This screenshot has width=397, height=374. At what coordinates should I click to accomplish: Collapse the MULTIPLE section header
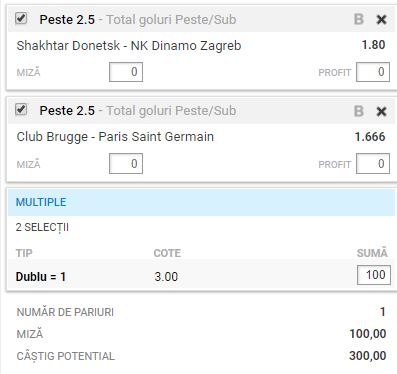[x=201, y=202]
